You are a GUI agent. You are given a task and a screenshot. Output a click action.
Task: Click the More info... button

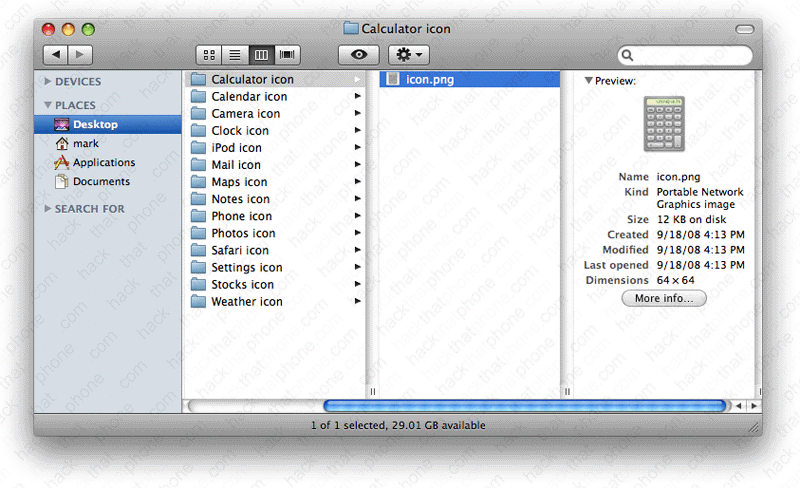[x=664, y=298]
